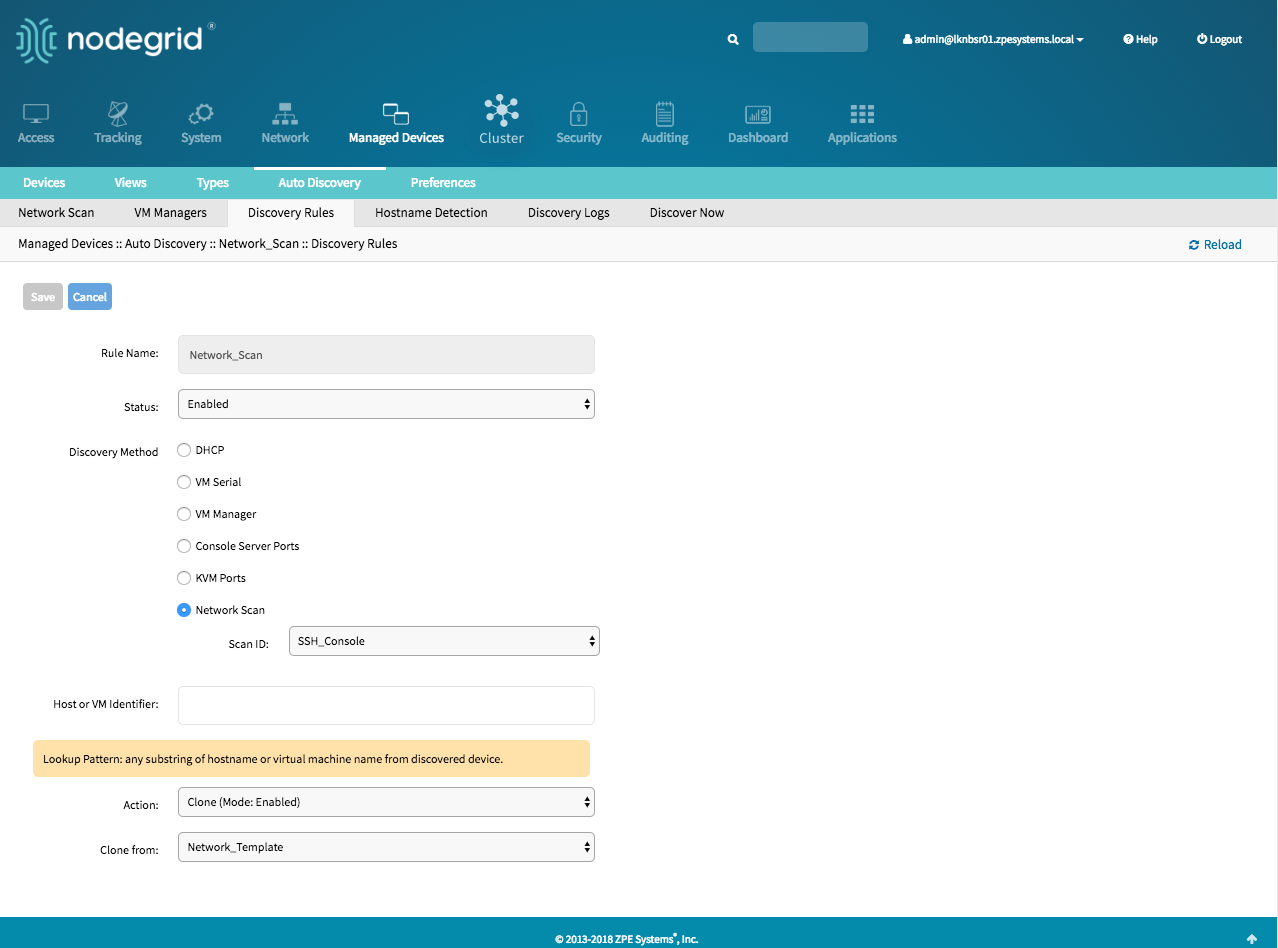The width and height of the screenshot is (1278, 948).
Task: Click the top search input box
Action: [x=810, y=37]
